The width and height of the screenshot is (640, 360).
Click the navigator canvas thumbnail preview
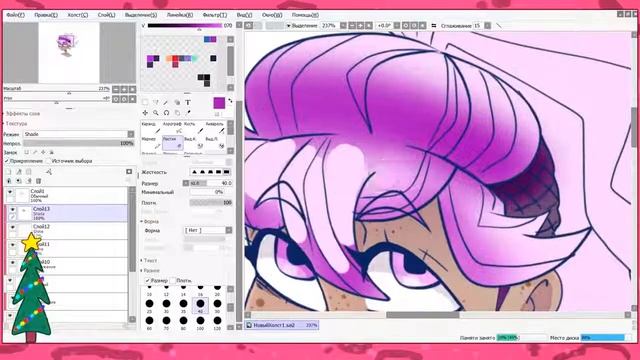coord(69,52)
